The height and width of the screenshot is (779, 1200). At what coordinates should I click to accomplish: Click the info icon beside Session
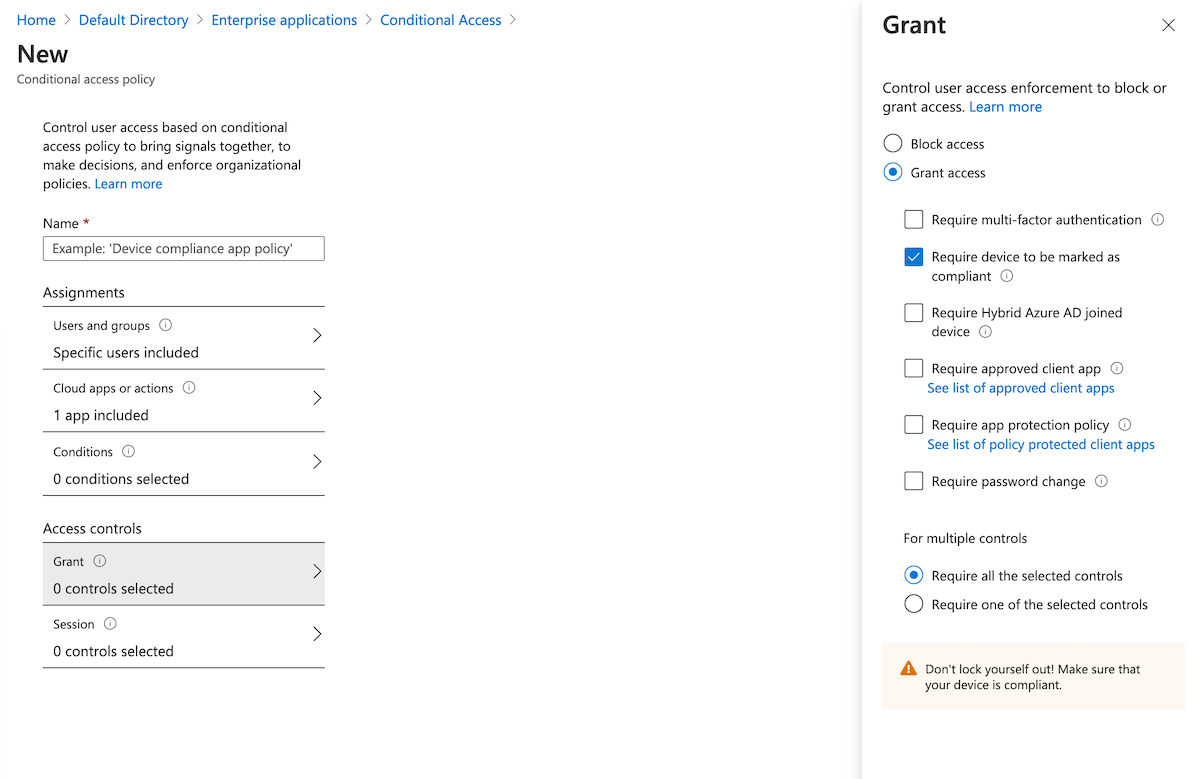tap(111, 623)
